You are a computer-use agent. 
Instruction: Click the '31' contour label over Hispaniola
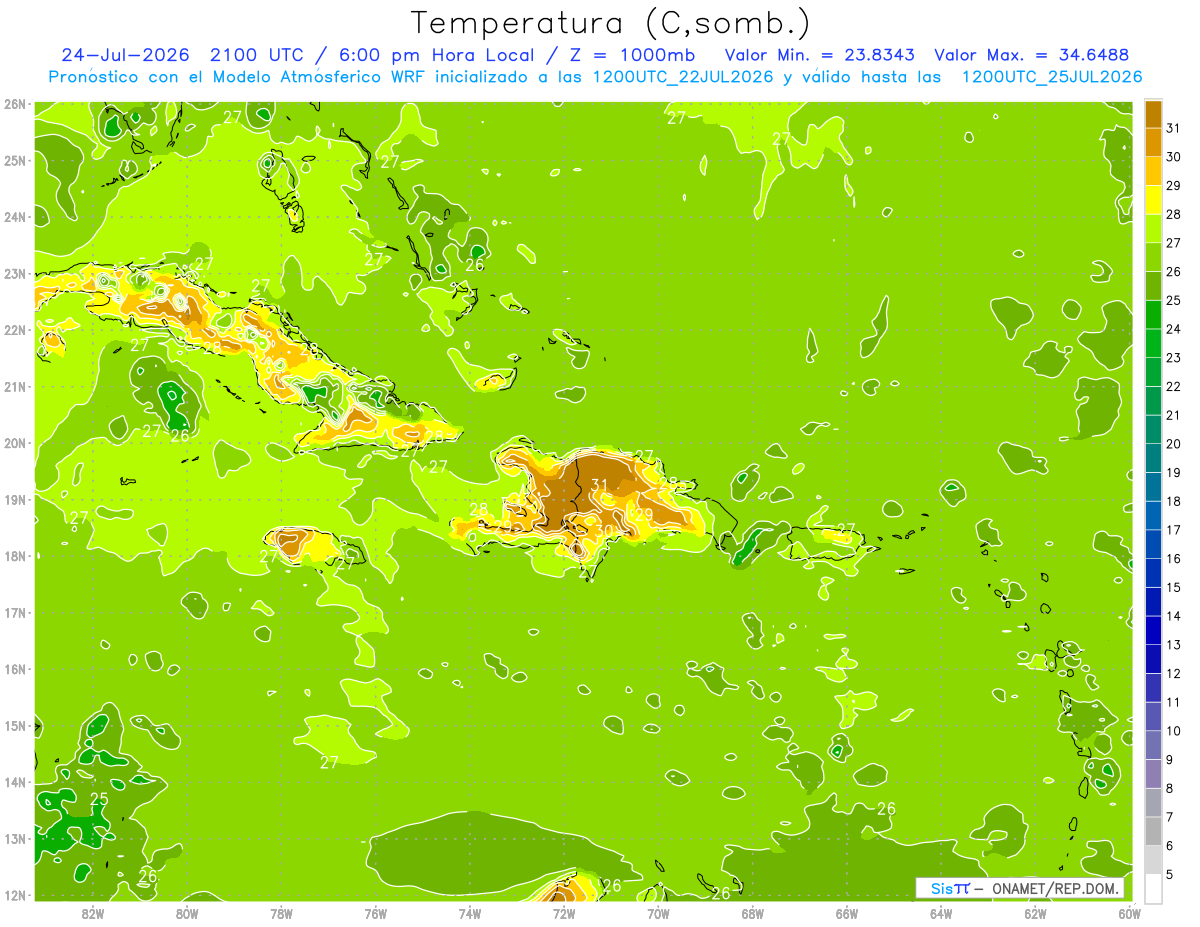coord(600,486)
